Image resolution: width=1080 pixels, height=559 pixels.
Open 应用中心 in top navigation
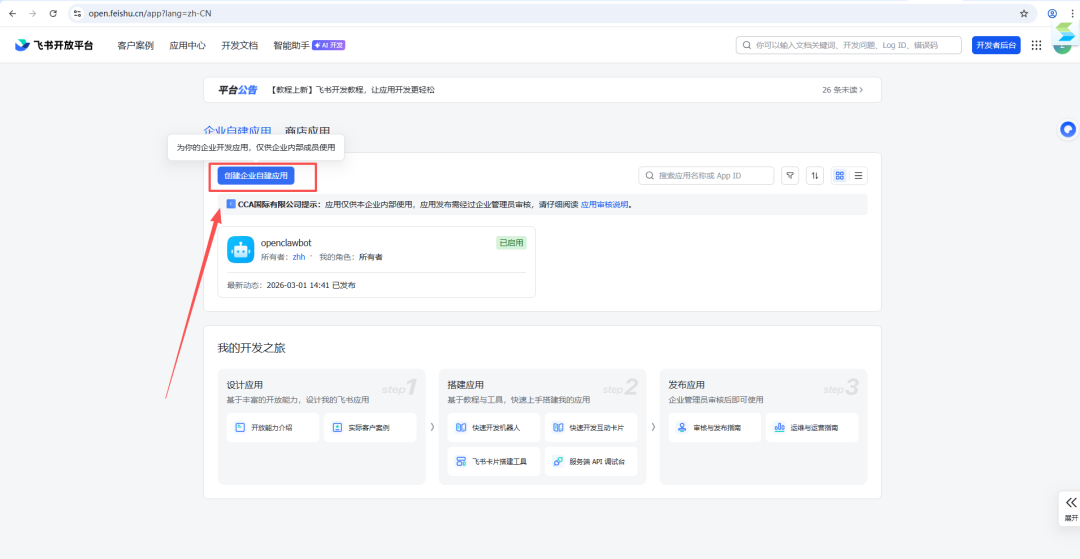pyautogui.click(x=187, y=45)
